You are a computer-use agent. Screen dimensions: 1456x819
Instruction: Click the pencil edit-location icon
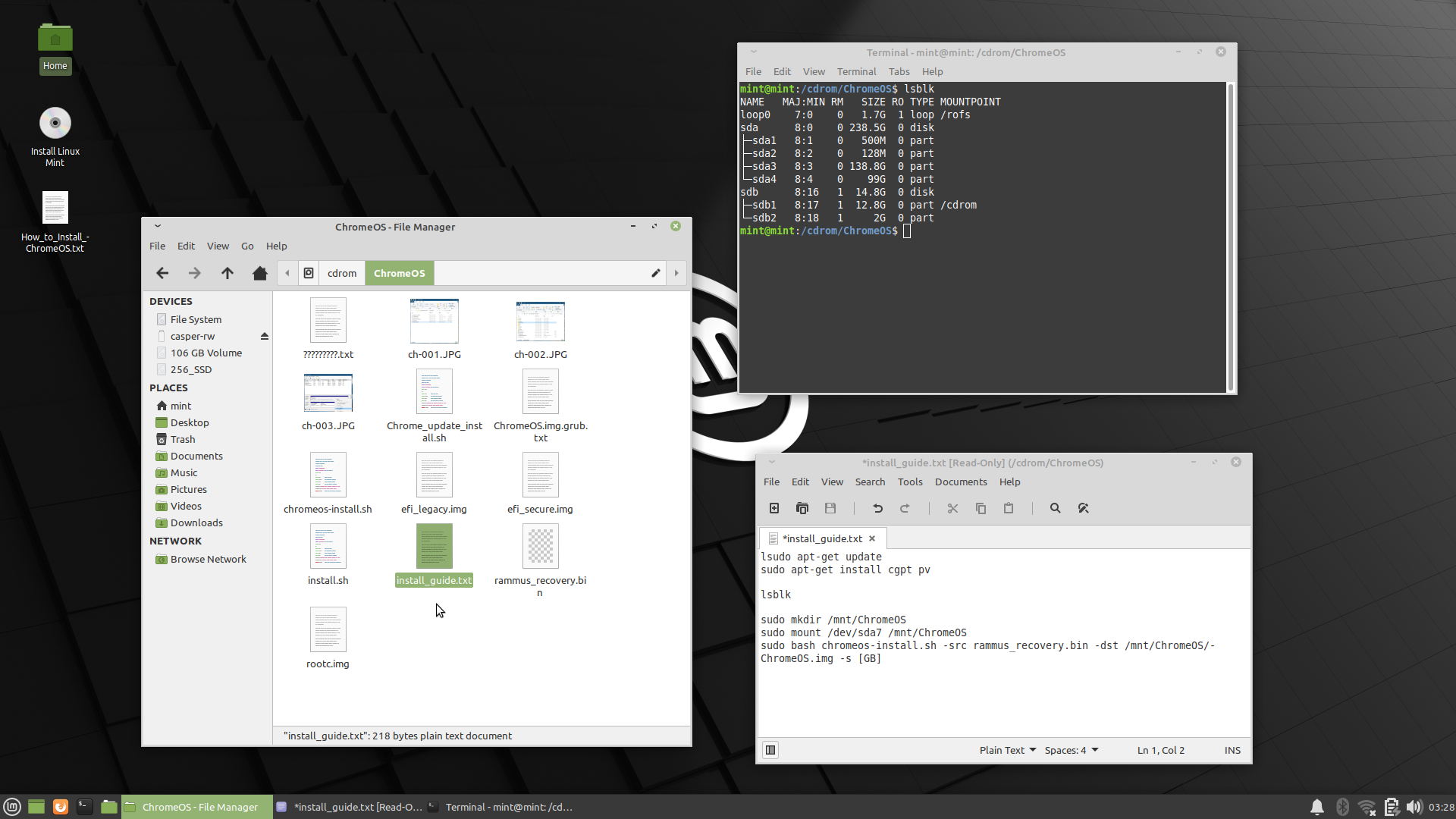coord(656,273)
